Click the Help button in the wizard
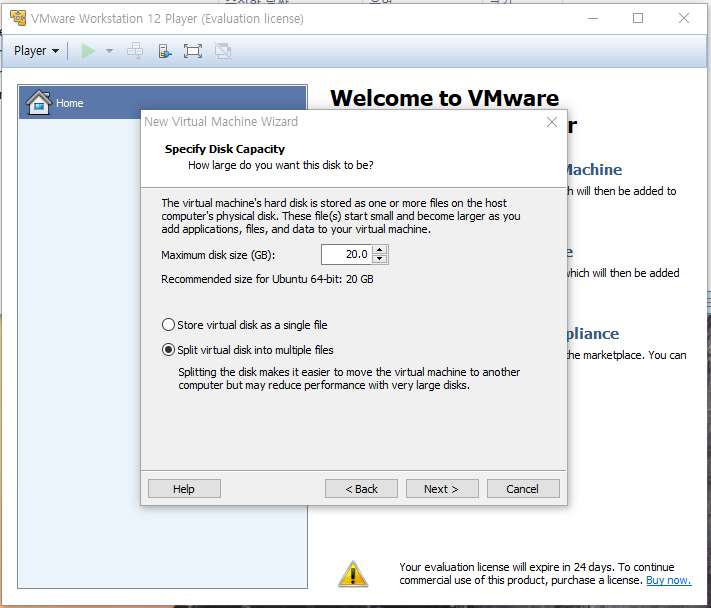Screen dimensions: 711x608 (184, 489)
